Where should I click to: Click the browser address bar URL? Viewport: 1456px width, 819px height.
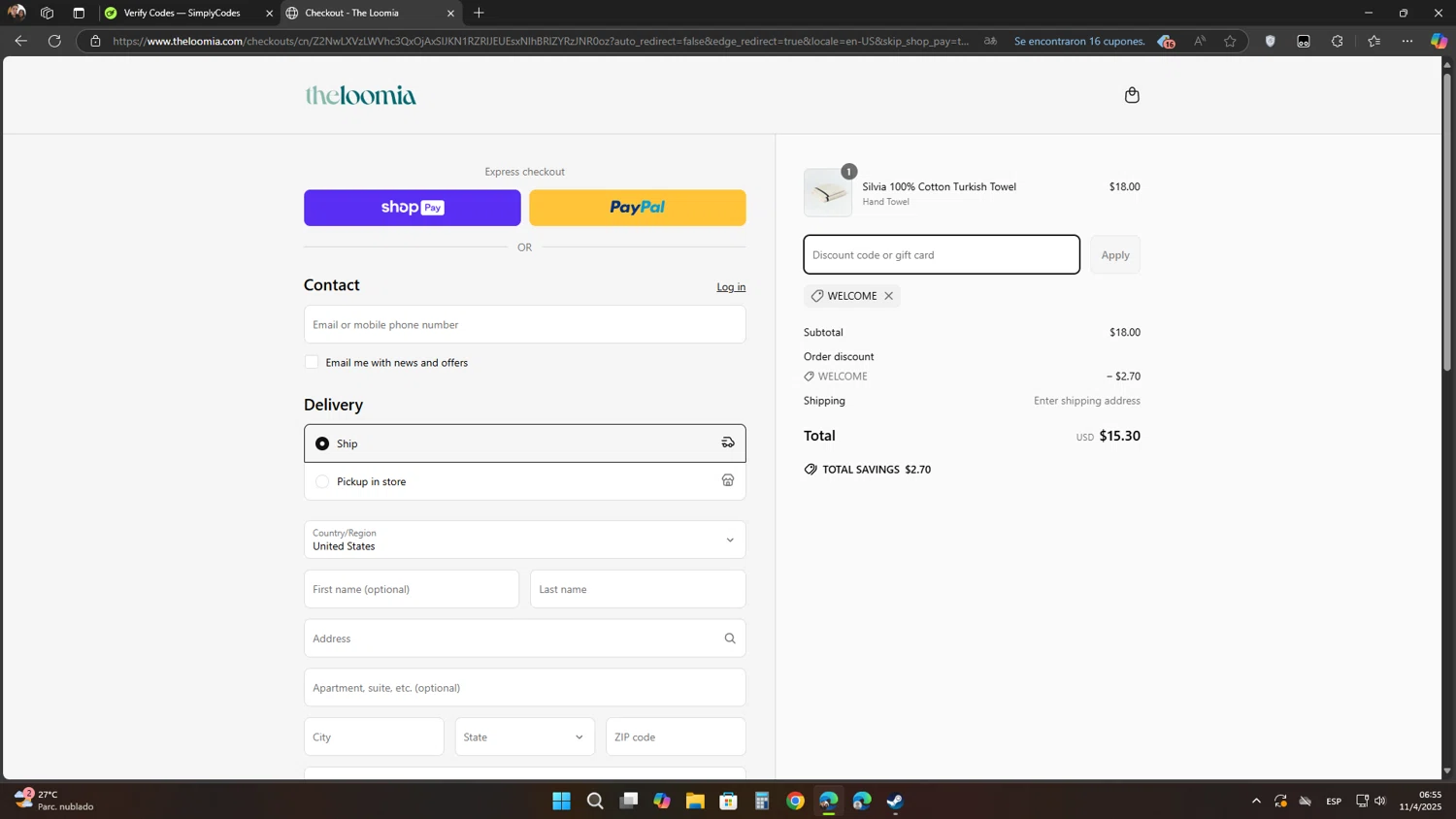540,41
